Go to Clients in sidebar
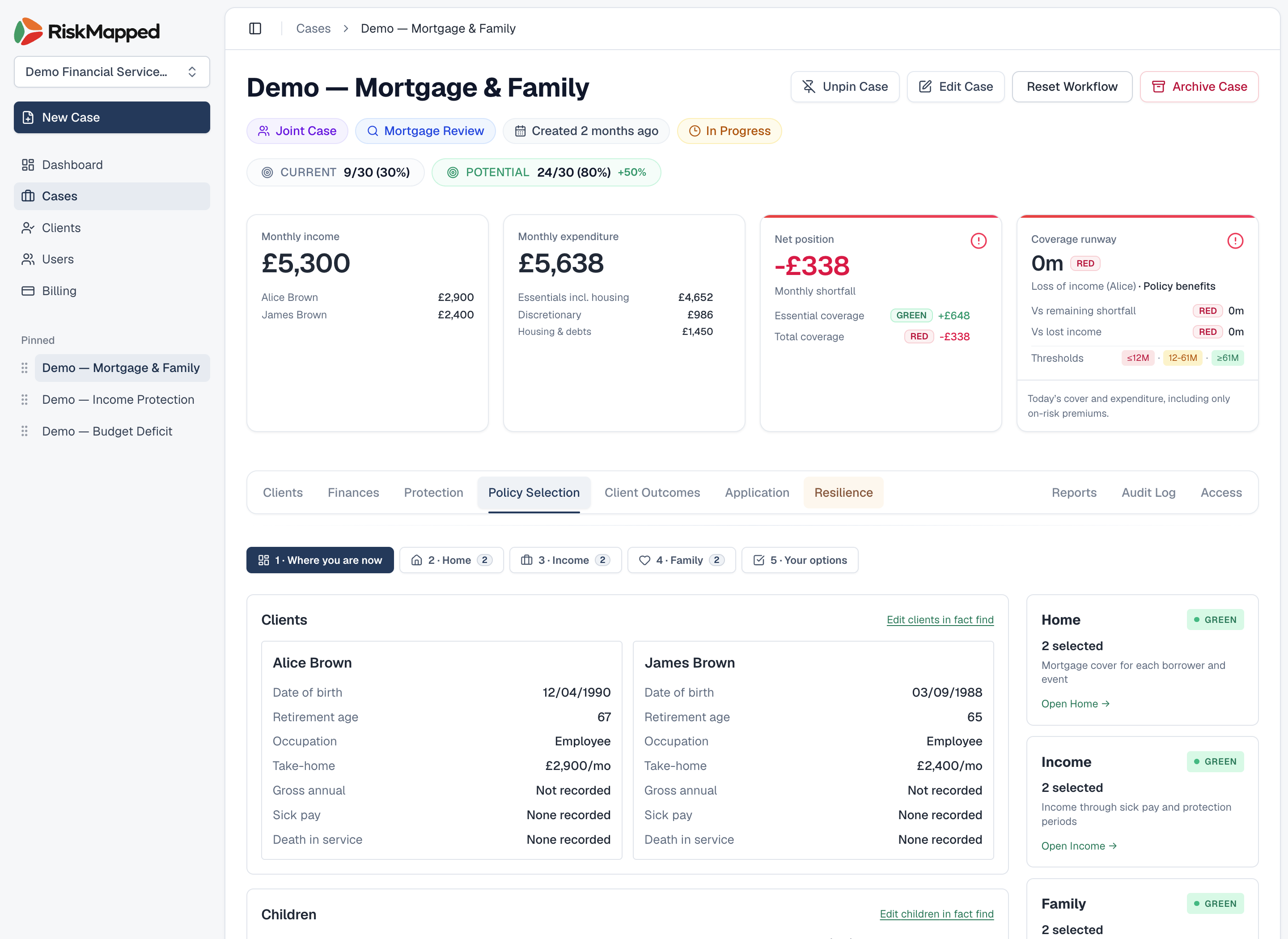 pyautogui.click(x=112, y=228)
